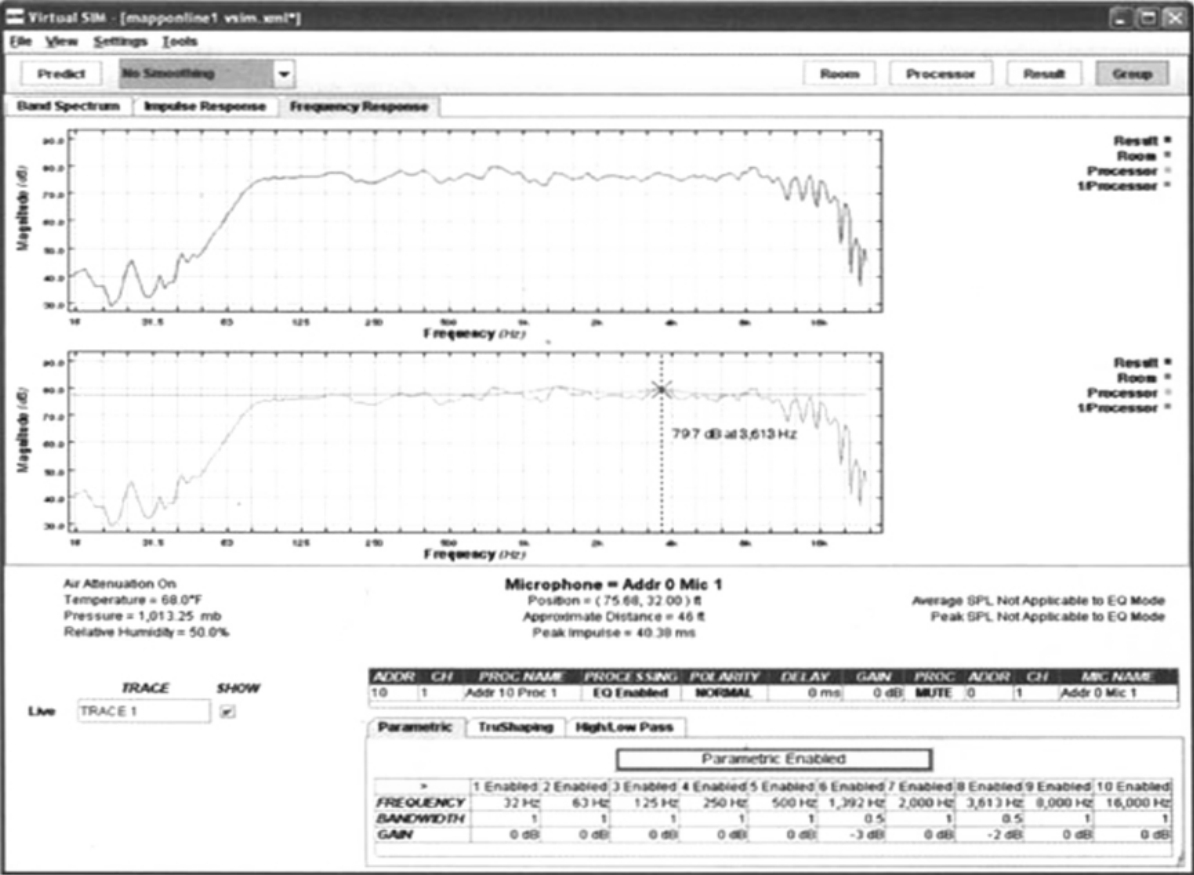
Task: Click the Parametric Enabled button
Action: 773,759
